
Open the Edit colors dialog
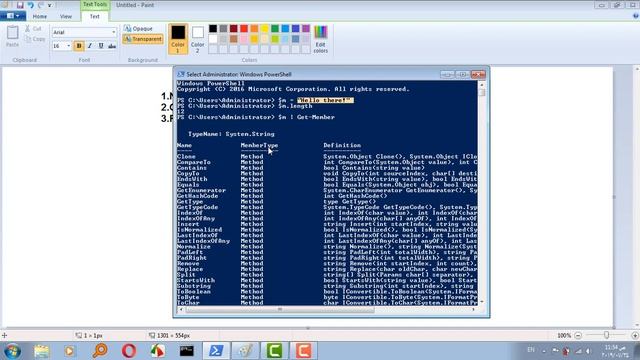(x=321, y=39)
